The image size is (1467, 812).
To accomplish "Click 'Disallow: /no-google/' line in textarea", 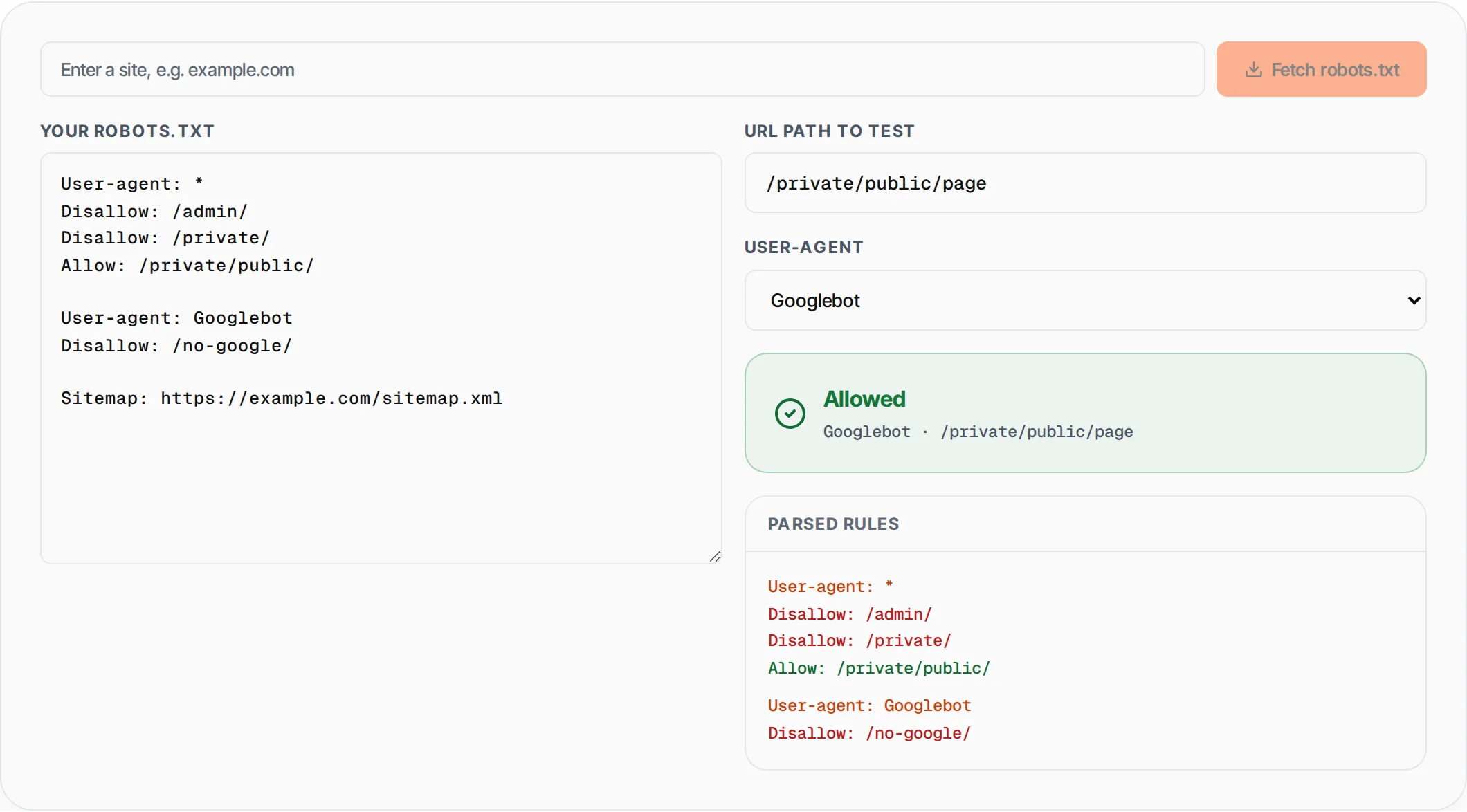I will [x=176, y=346].
